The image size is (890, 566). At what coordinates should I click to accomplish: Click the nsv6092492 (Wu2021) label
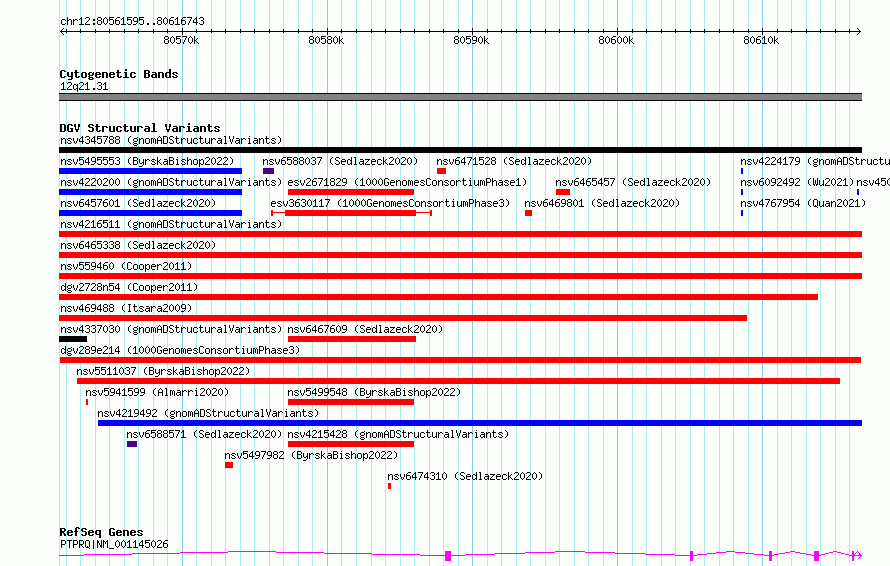797,182
